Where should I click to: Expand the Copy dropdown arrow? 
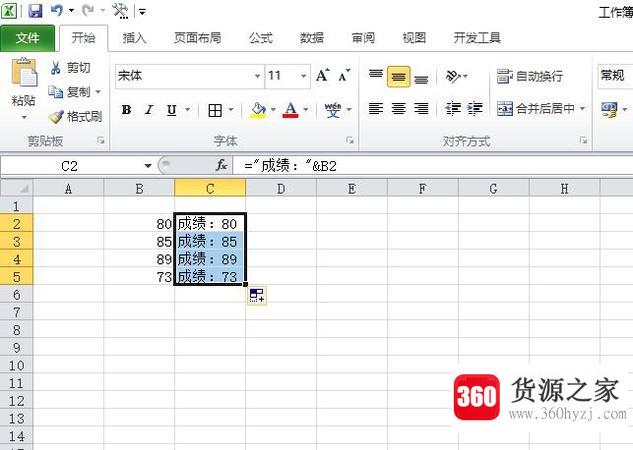click(x=98, y=92)
